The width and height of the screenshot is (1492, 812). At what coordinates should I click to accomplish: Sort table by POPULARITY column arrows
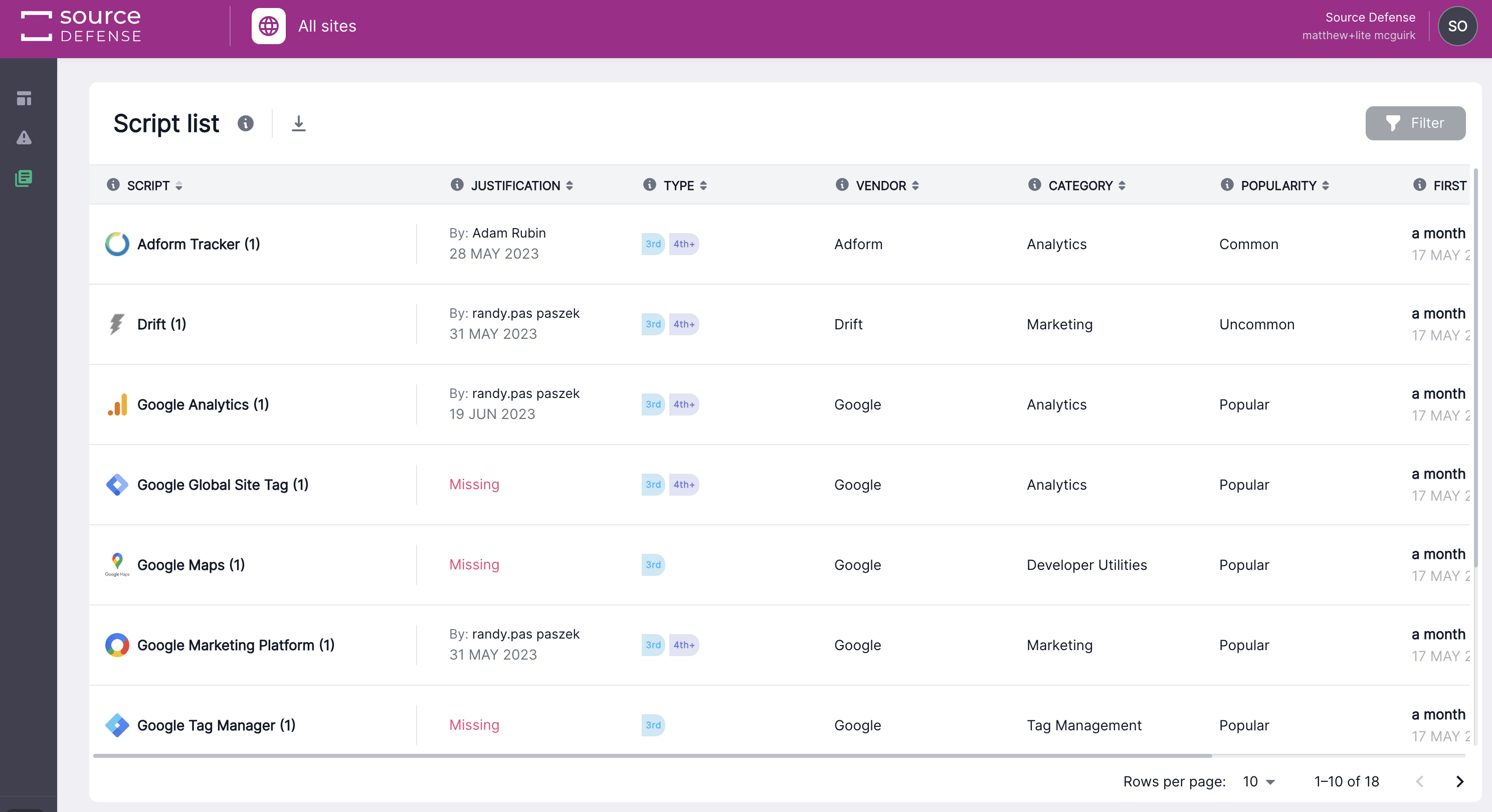tap(1325, 185)
